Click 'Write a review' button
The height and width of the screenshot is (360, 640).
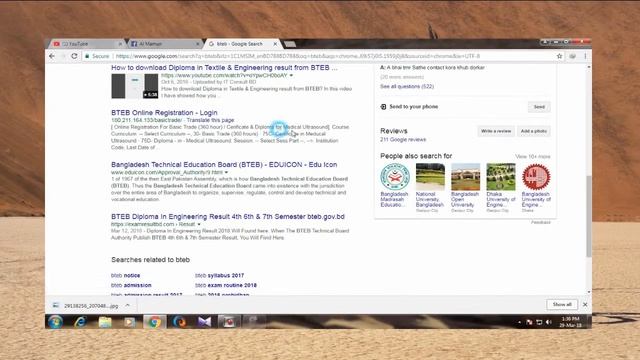tap(496, 131)
